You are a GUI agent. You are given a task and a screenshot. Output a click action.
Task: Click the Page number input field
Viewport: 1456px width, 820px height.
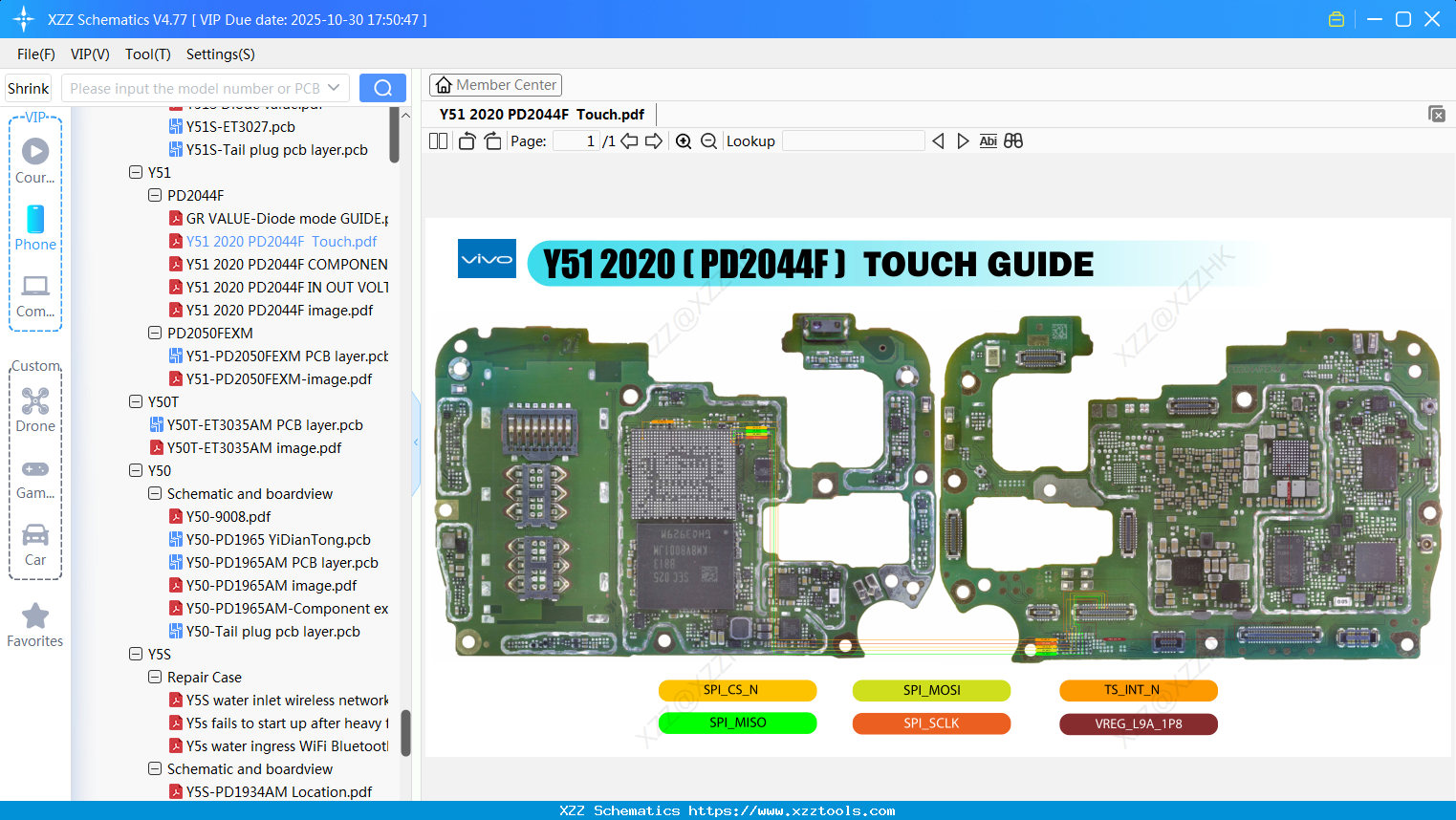point(576,140)
